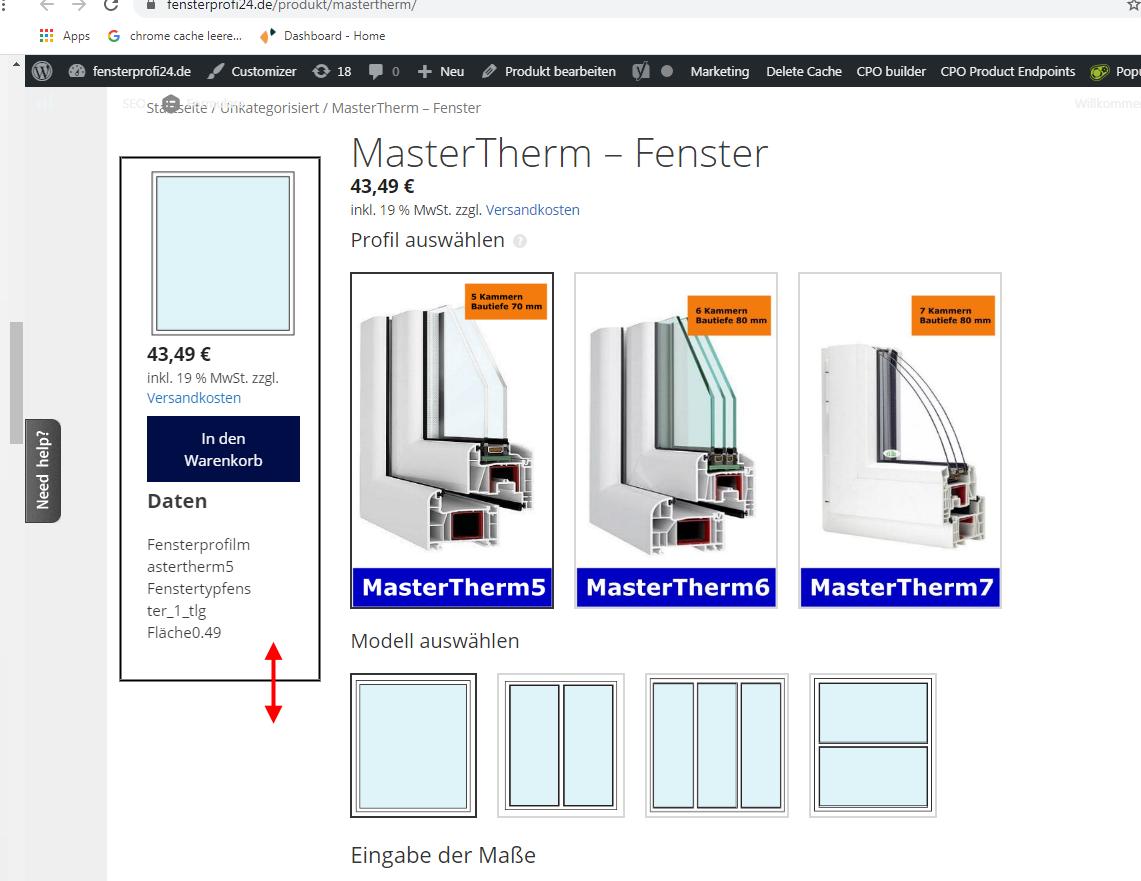Choose the two-pane window model
This screenshot has height=881, width=1141.
(x=561, y=745)
